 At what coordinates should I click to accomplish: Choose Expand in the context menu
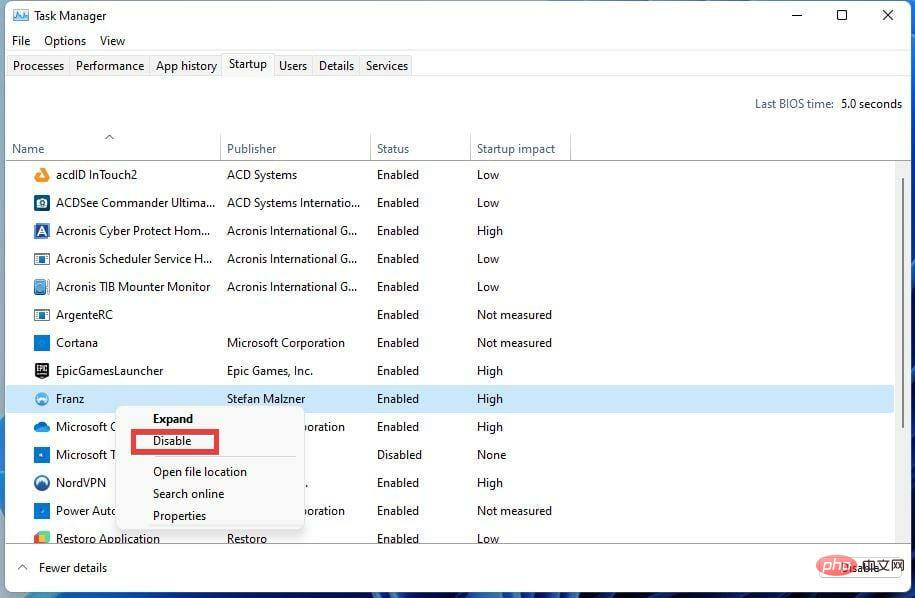172,419
